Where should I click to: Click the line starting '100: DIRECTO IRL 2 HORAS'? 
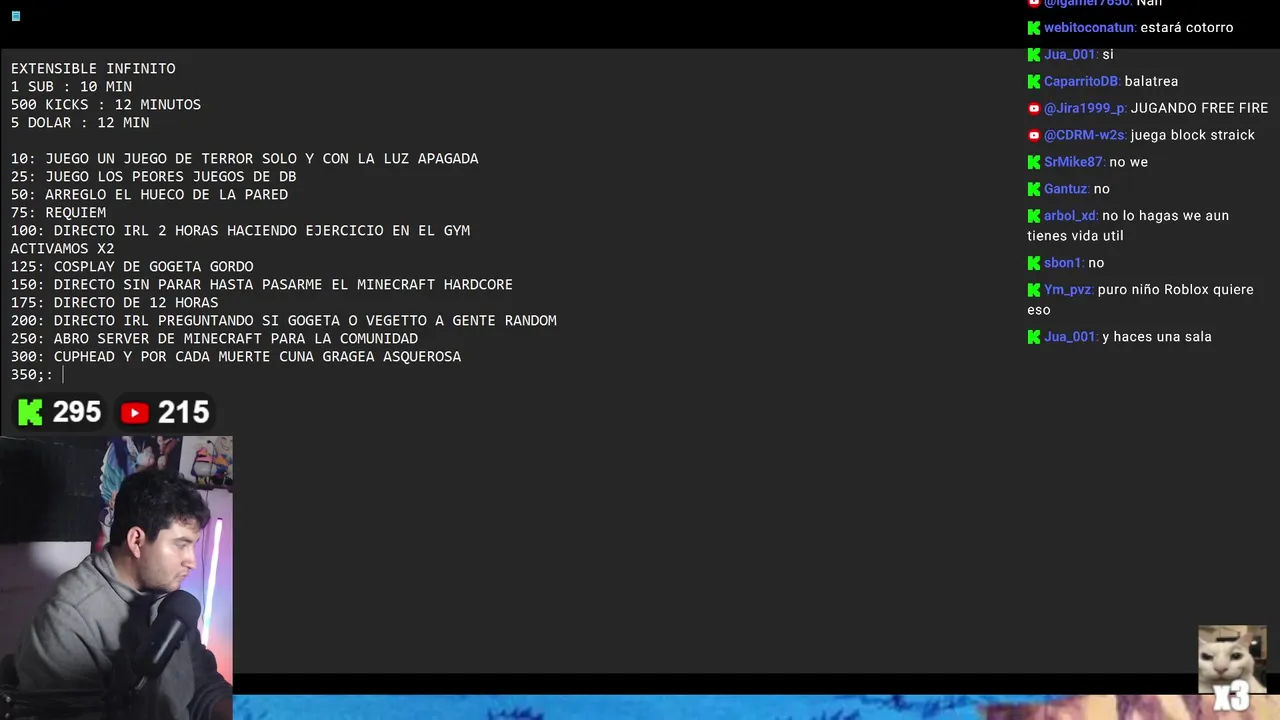(x=240, y=231)
